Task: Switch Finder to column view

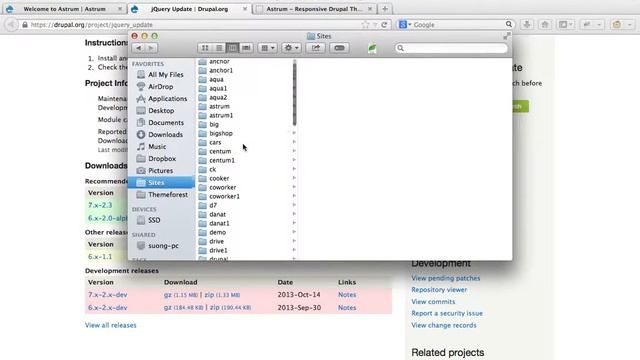Action: coord(232,48)
